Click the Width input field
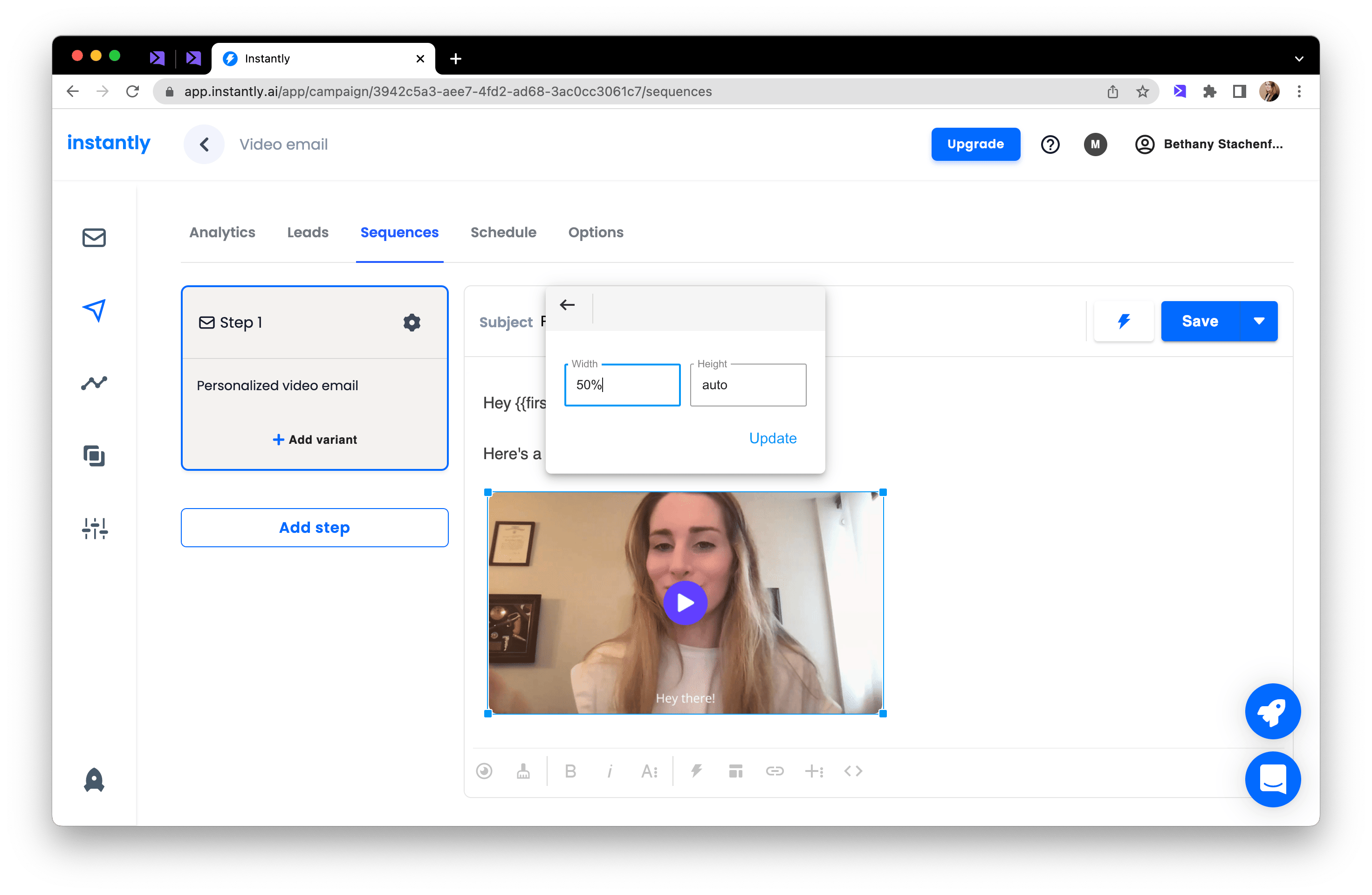The width and height of the screenshot is (1372, 895). (622, 385)
